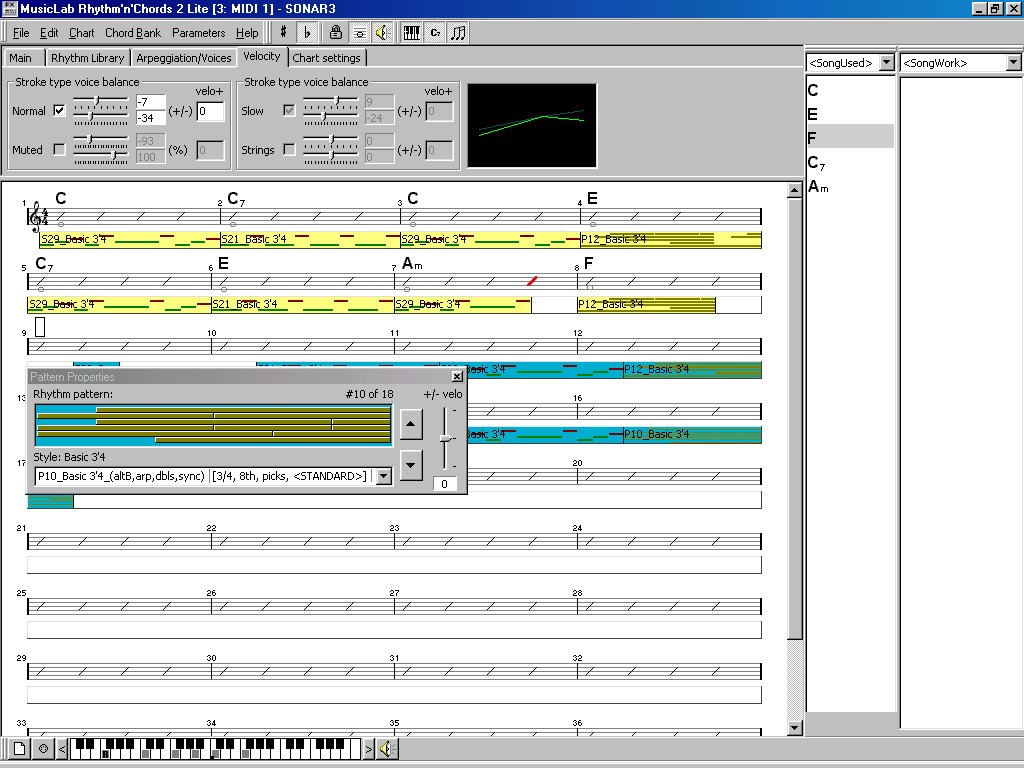Toggle the whole-note staff view icon
The image size is (1024, 768).
click(x=359, y=32)
